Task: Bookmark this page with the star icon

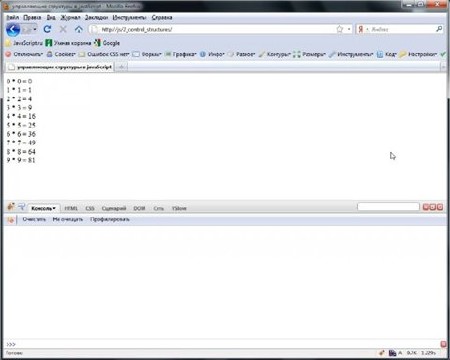Action: (340, 29)
